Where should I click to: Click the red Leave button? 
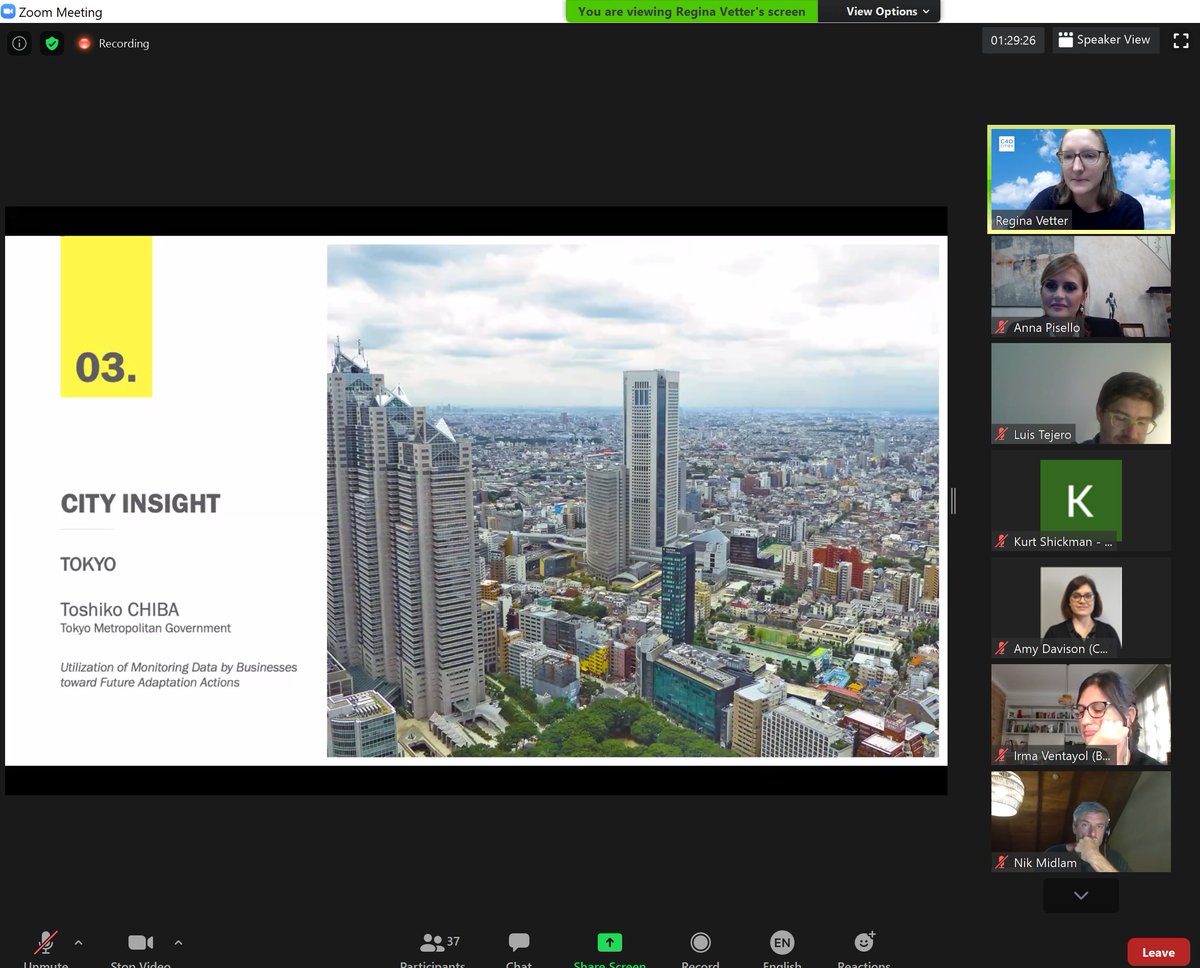[1158, 952]
